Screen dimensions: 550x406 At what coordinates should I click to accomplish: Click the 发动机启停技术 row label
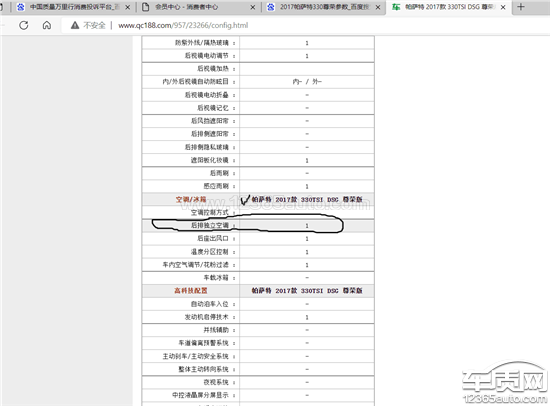pyautogui.click(x=207, y=317)
